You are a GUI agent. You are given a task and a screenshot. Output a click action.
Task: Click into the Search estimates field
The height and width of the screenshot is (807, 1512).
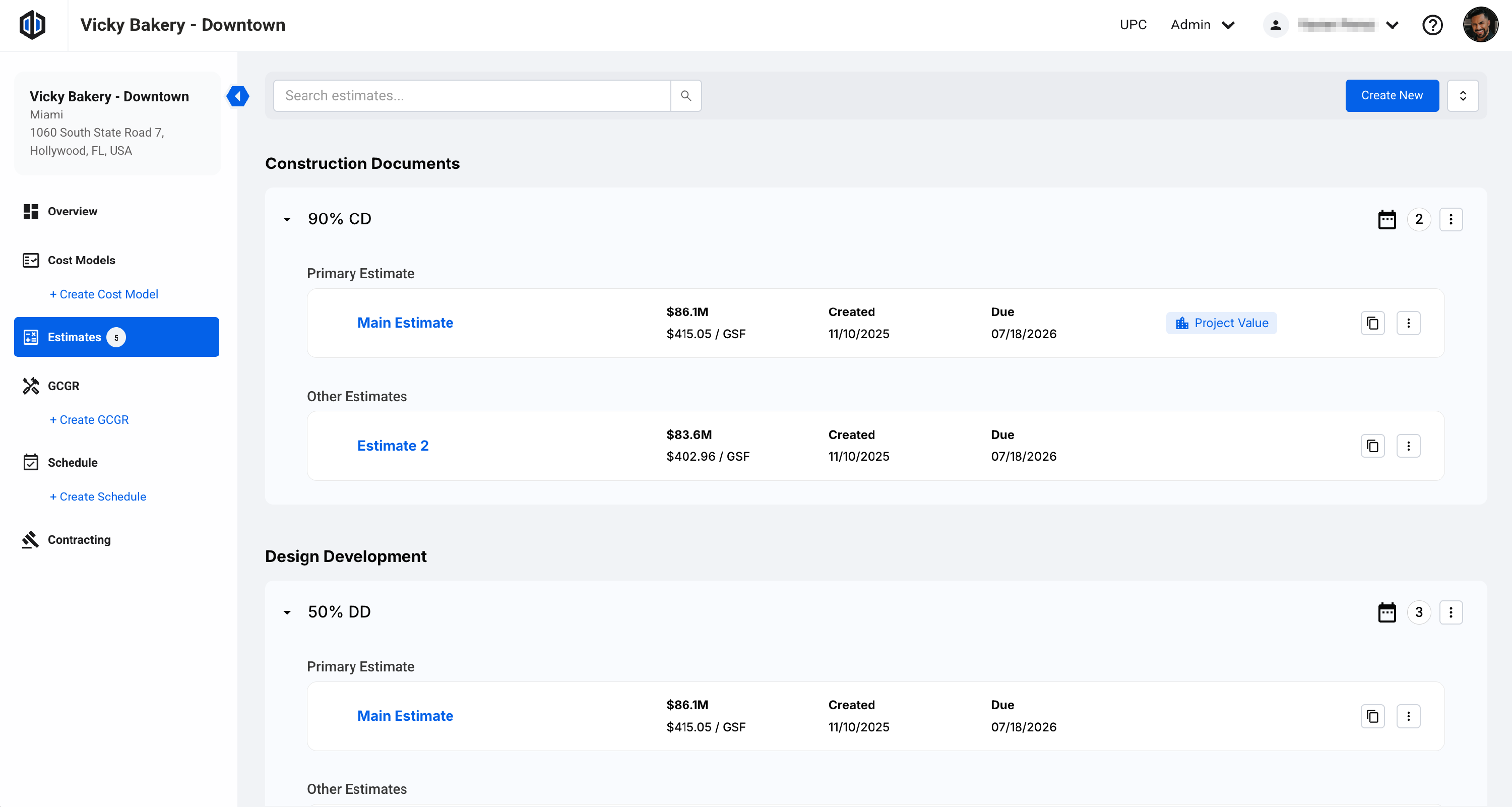pos(471,96)
